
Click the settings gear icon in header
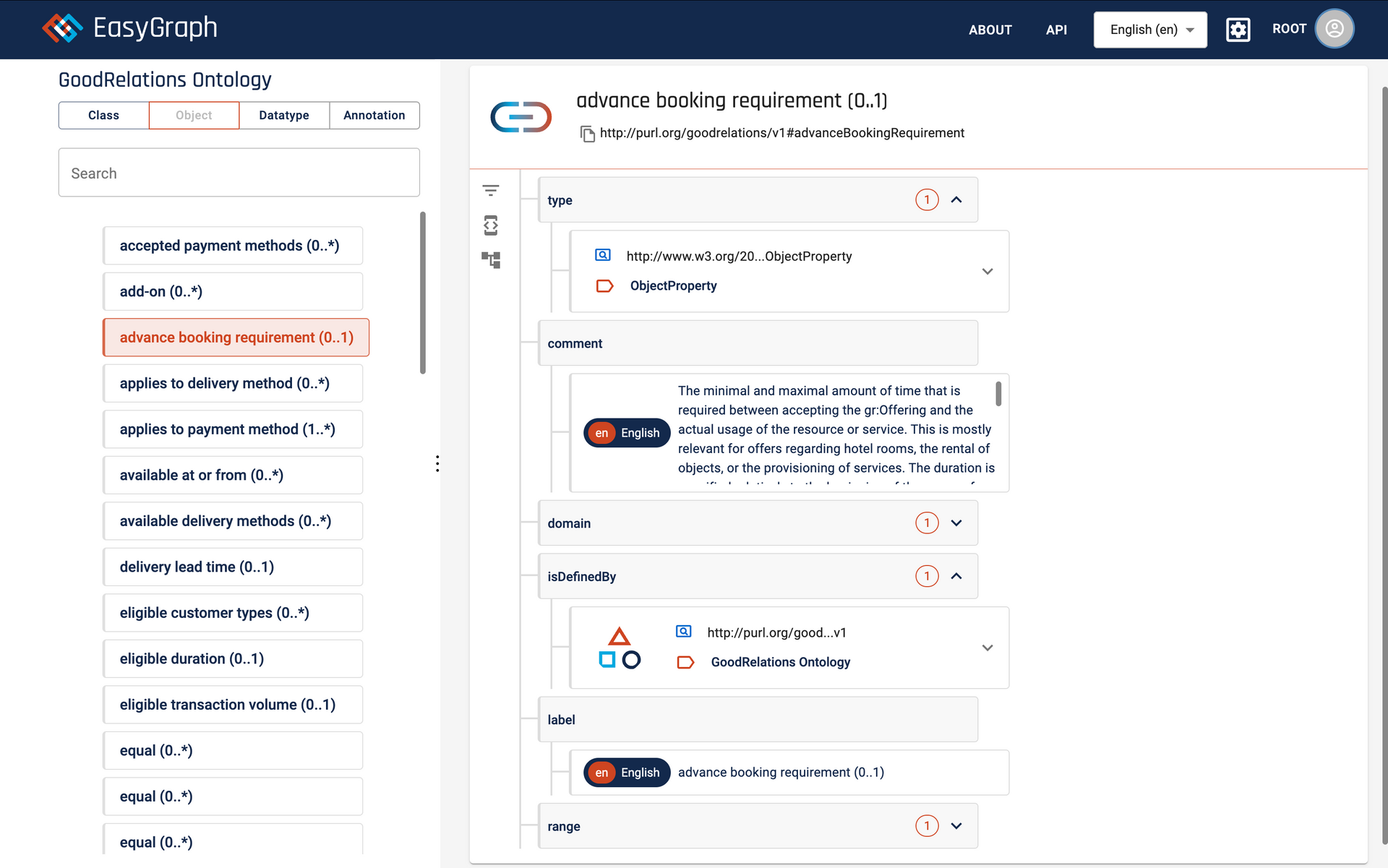1238,30
